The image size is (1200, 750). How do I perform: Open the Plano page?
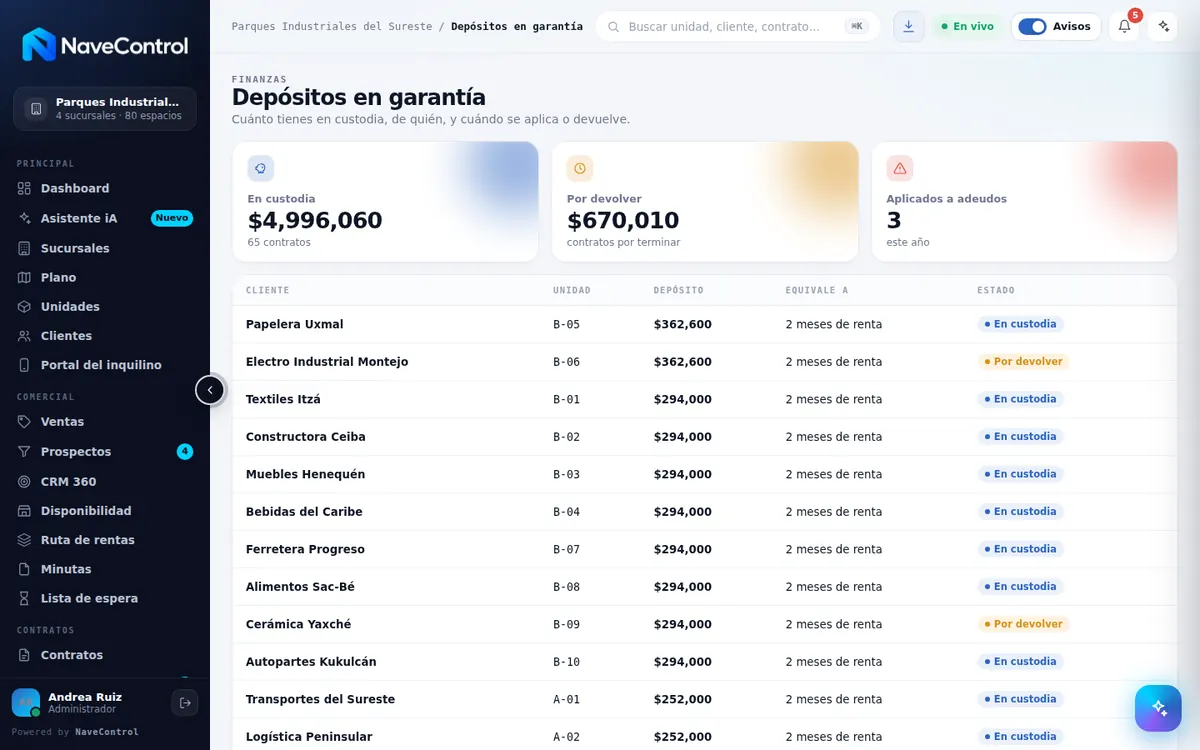coord(105,277)
